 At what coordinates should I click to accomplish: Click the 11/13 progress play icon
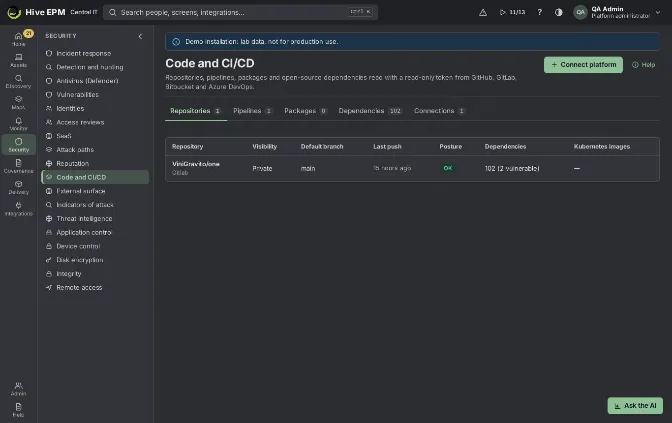click(512, 12)
